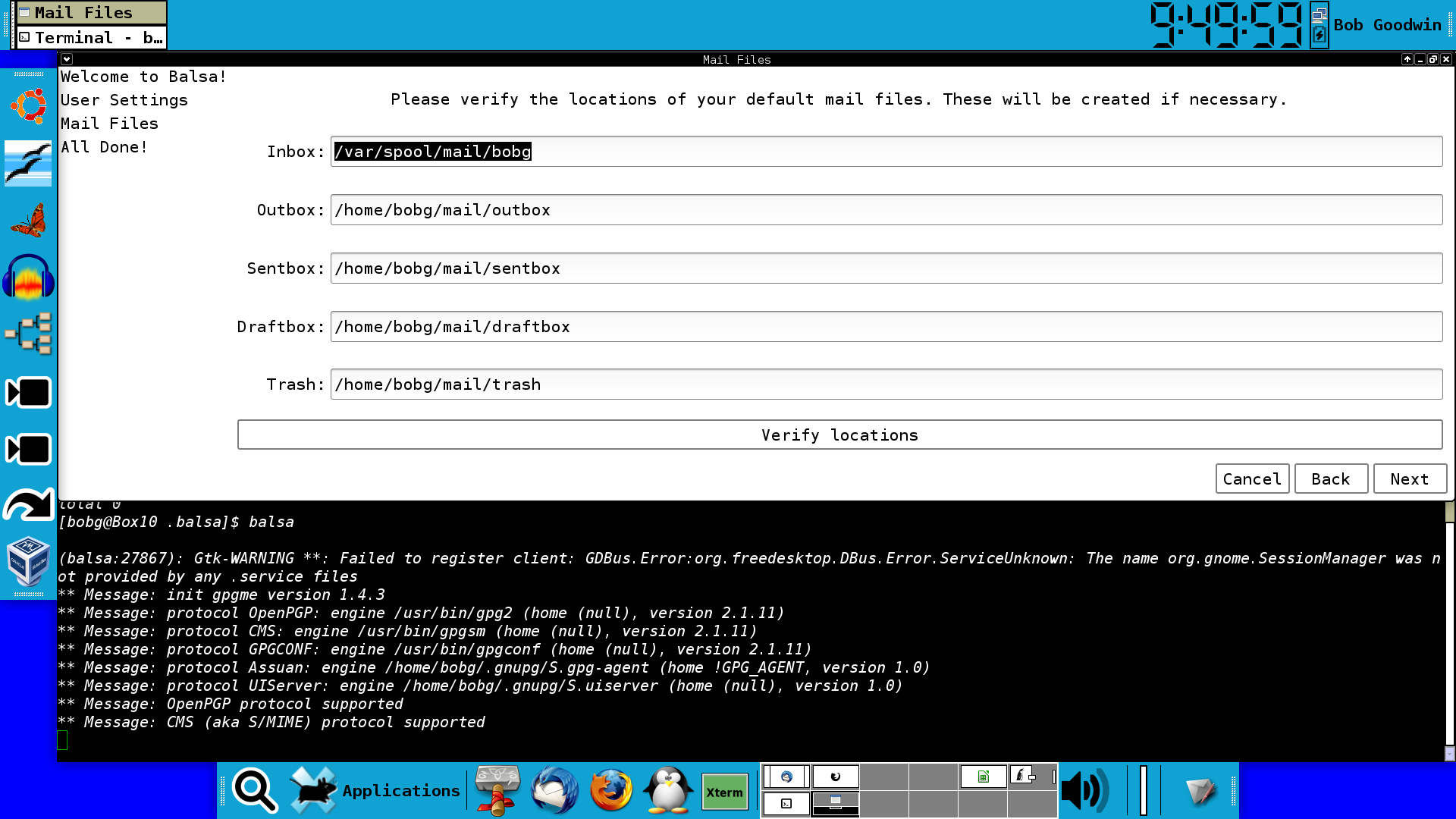
Task: Click the upper video camera dock icon
Action: [29, 392]
